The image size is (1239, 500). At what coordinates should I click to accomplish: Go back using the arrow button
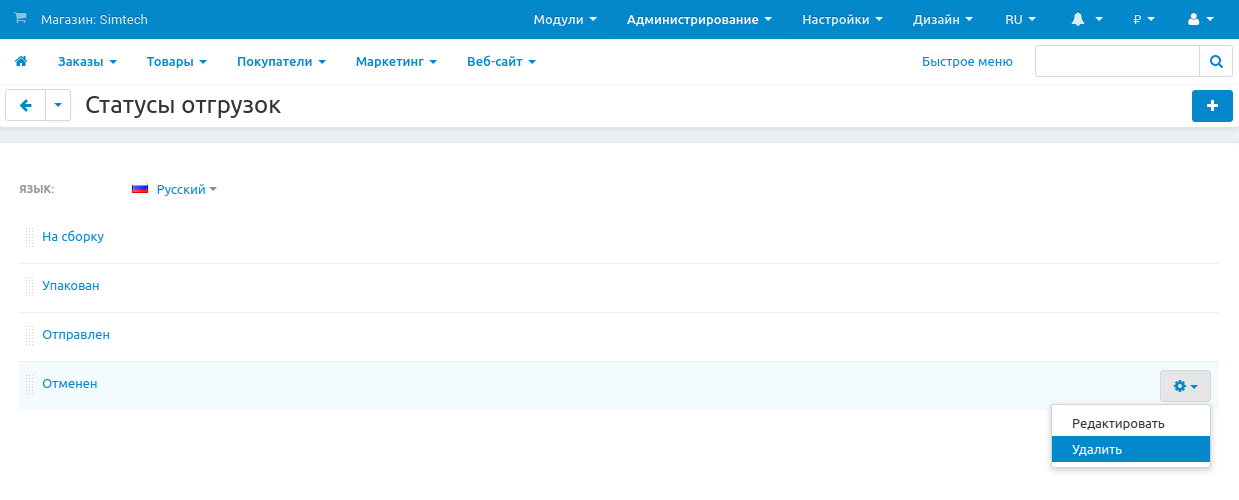26,106
